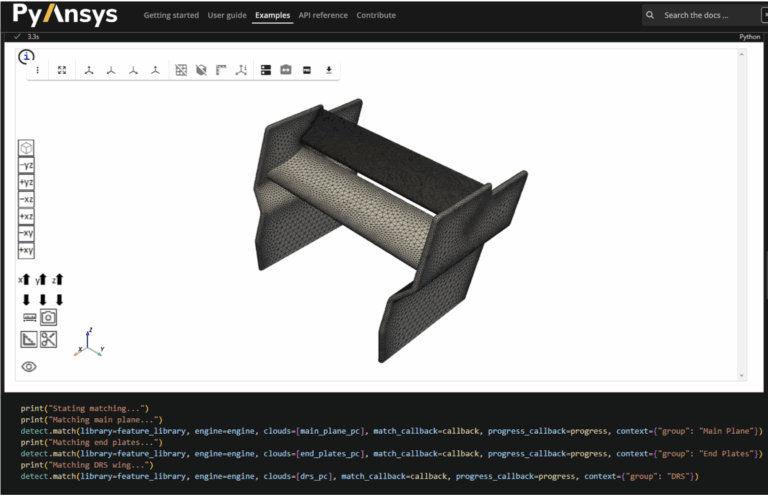This screenshot has width=768, height=495.
Task: Open the Getting started page
Action: coord(171,15)
